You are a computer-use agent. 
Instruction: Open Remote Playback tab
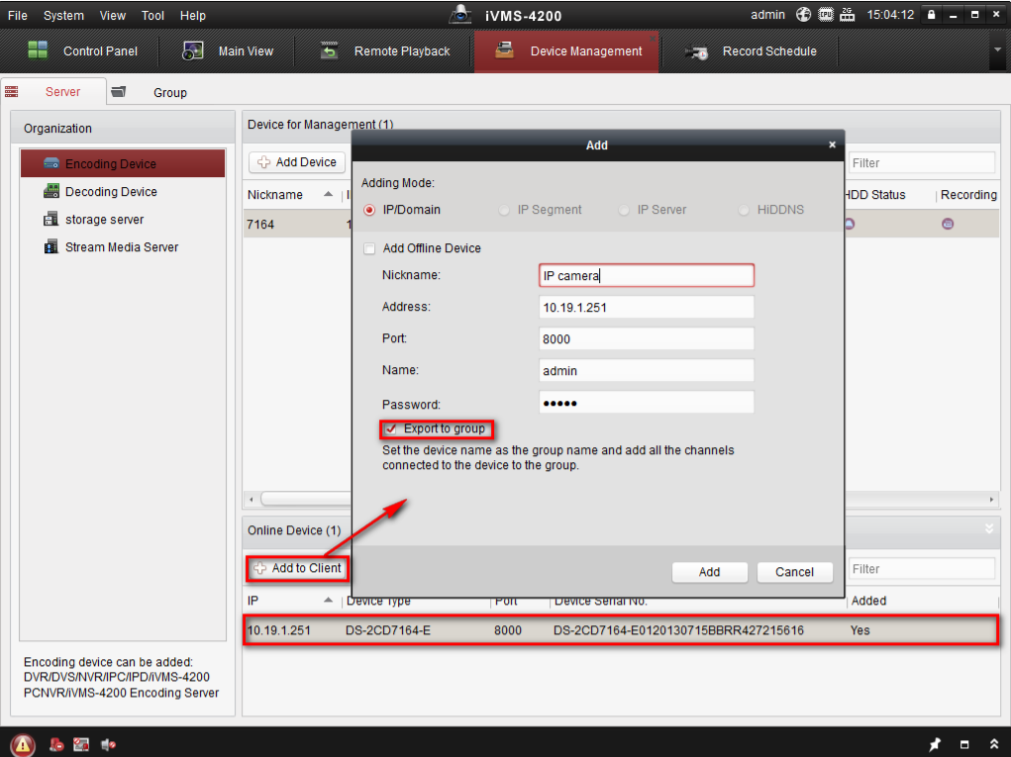(385, 51)
